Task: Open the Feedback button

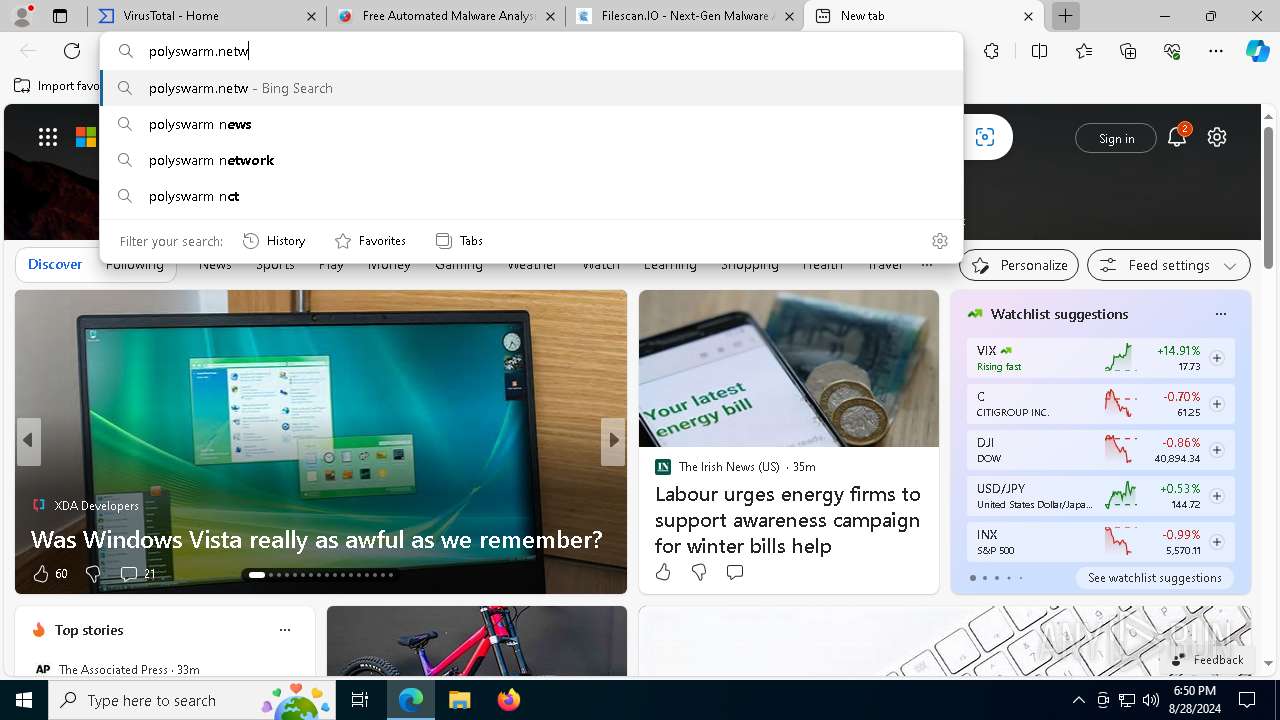Action: 1207,659
